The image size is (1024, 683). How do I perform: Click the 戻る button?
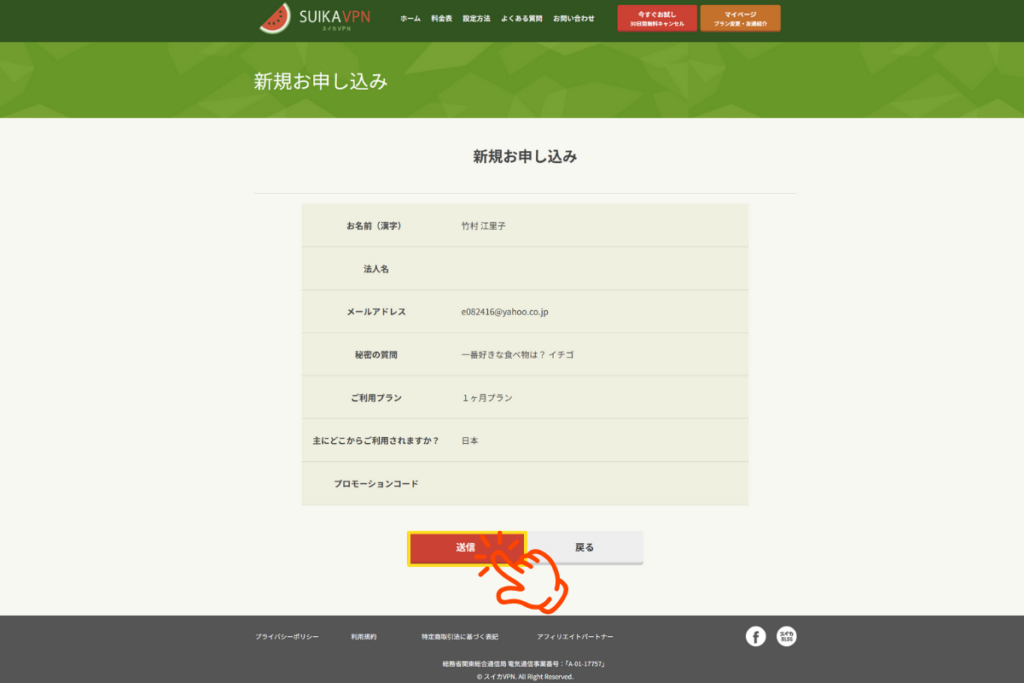coord(584,548)
